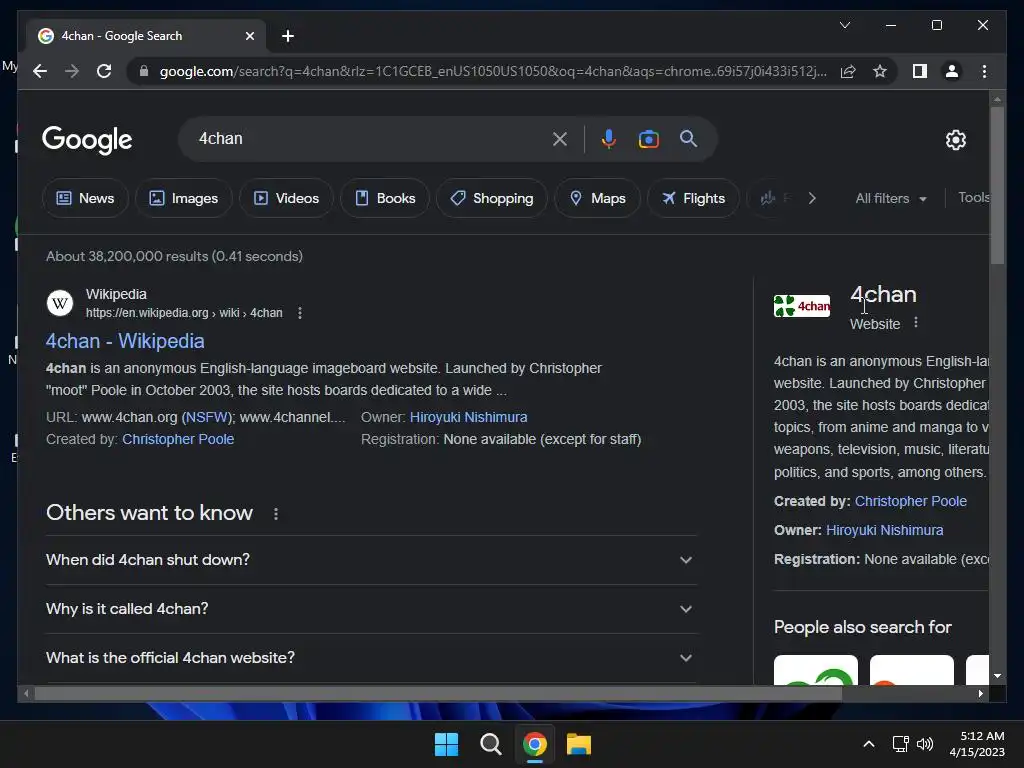
Task: Go back to the previous page
Action: pos(40,71)
